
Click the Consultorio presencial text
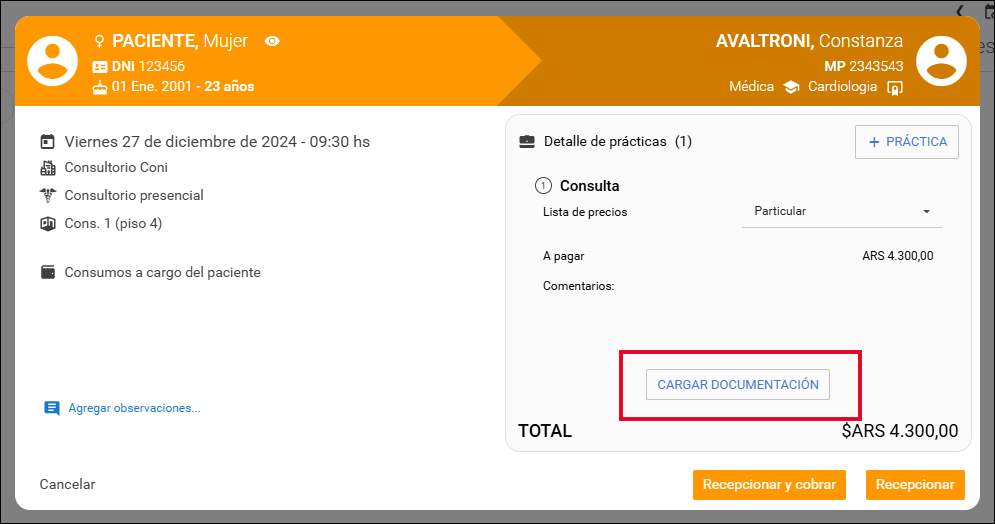[x=134, y=195]
